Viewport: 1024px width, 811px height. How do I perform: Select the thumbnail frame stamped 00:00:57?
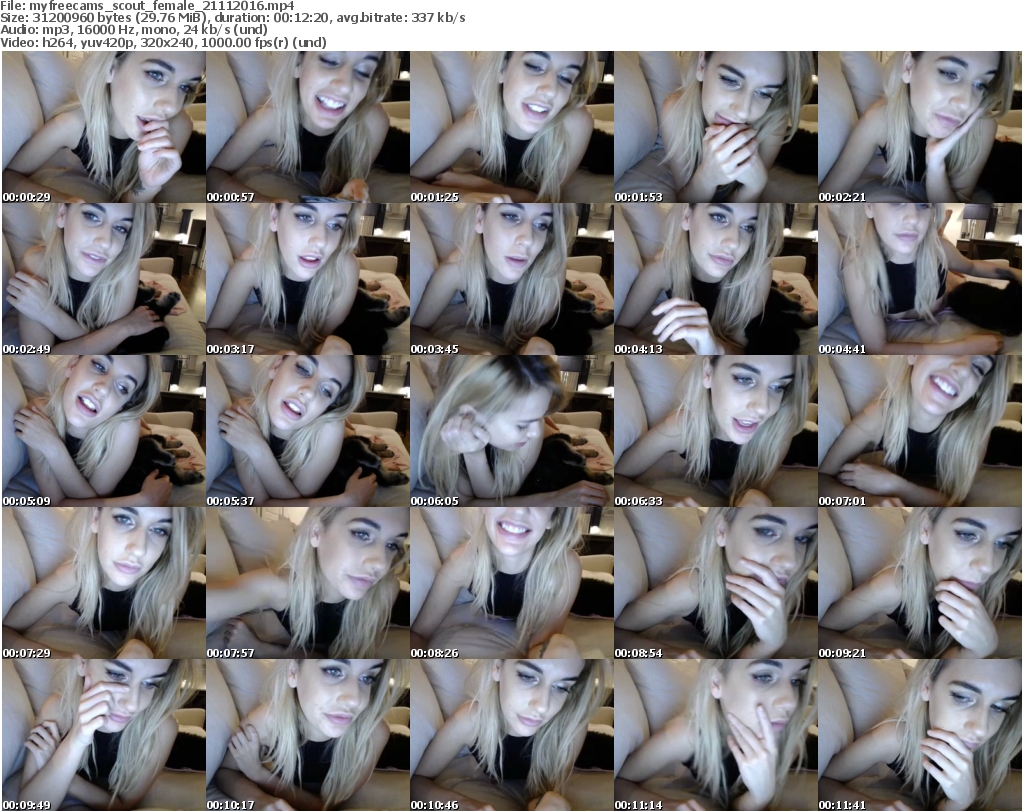tap(308, 127)
